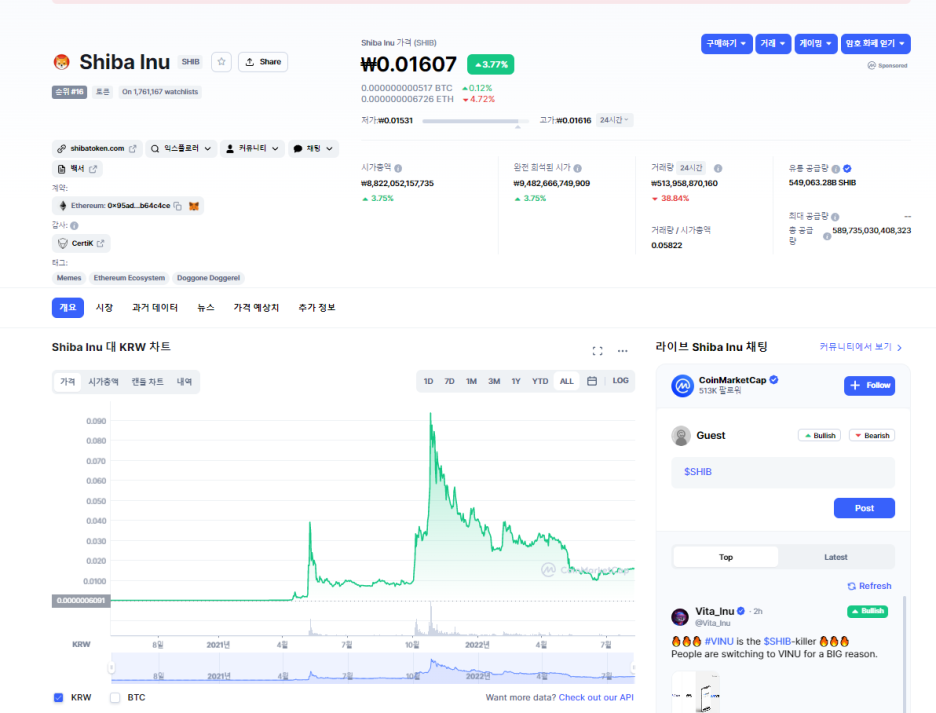The width and height of the screenshot is (936, 713).
Task: Click the Ethereum Ecosystem tag
Action: [x=129, y=278]
